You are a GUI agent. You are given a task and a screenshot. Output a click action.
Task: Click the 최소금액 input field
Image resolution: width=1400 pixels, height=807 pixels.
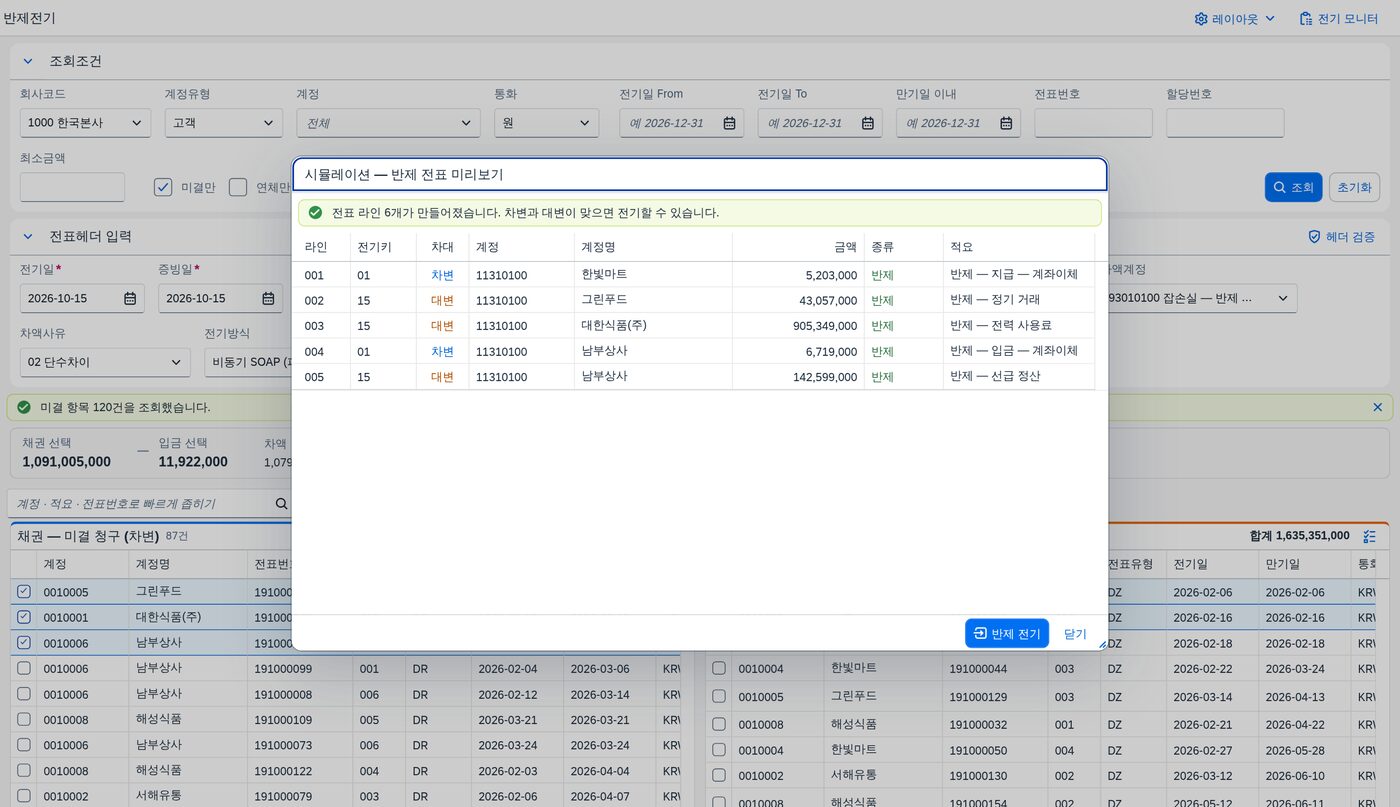(72, 187)
